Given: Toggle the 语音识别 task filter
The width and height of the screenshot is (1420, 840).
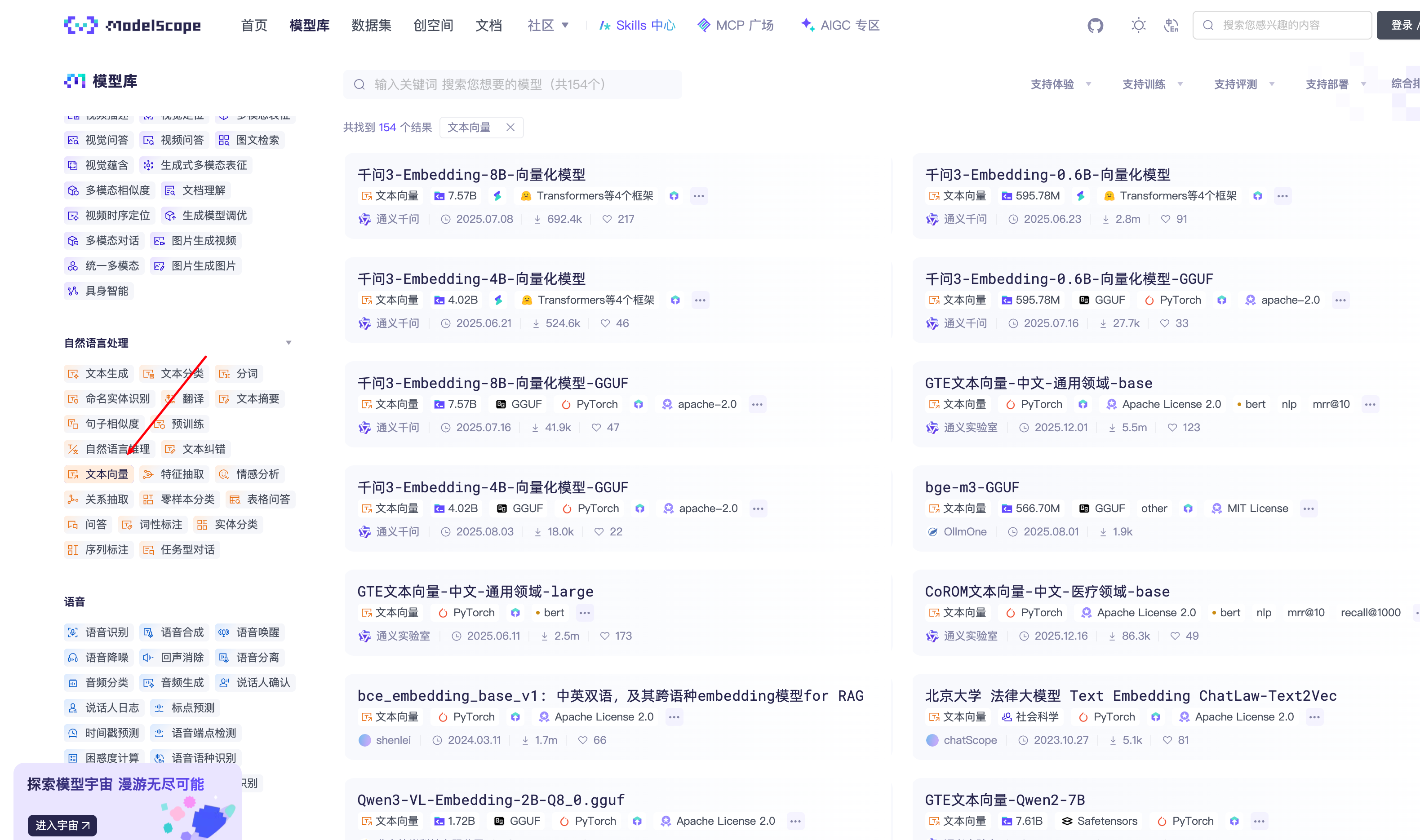Looking at the screenshot, I should [99, 632].
